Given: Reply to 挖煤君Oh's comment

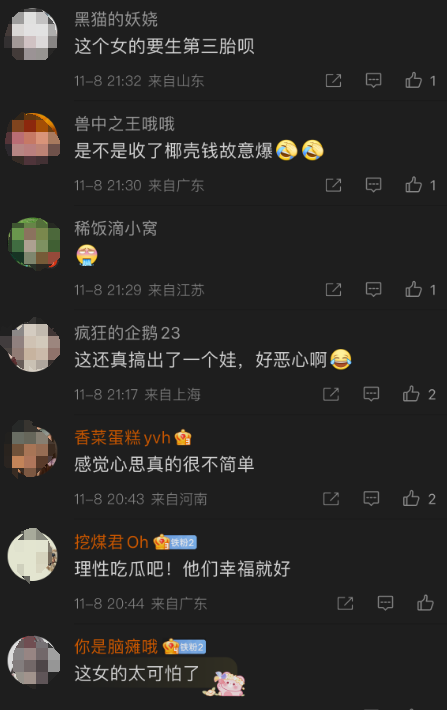Looking at the screenshot, I should tap(385, 604).
